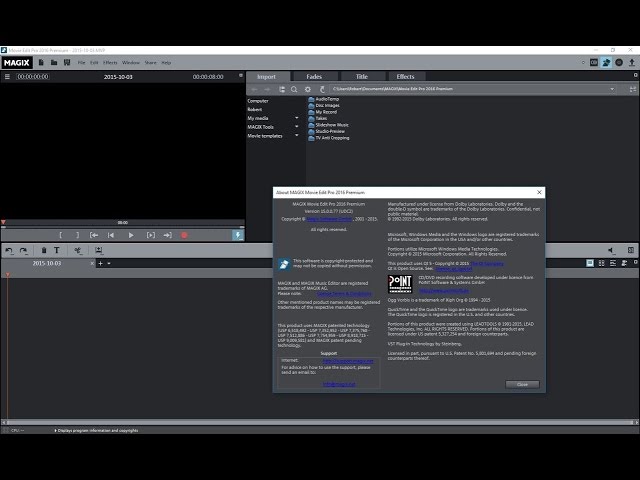Click the Delete trash icon
The width and height of the screenshot is (640, 480).
coord(44,250)
